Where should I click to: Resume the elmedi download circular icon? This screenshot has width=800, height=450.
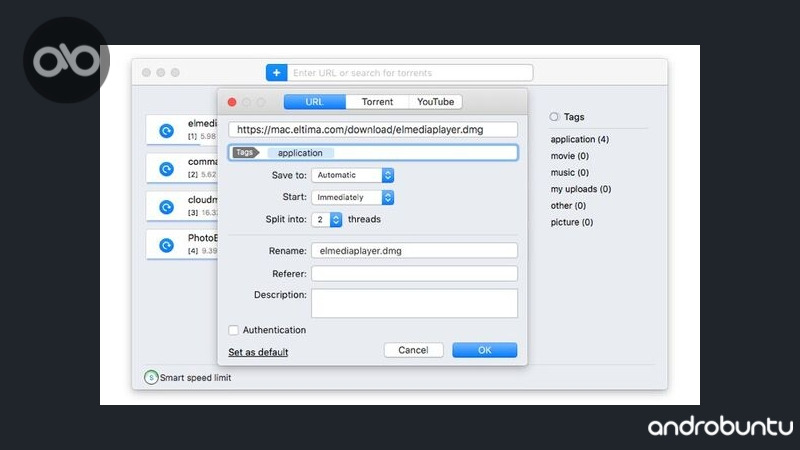pyautogui.click(x=166, y=131)
